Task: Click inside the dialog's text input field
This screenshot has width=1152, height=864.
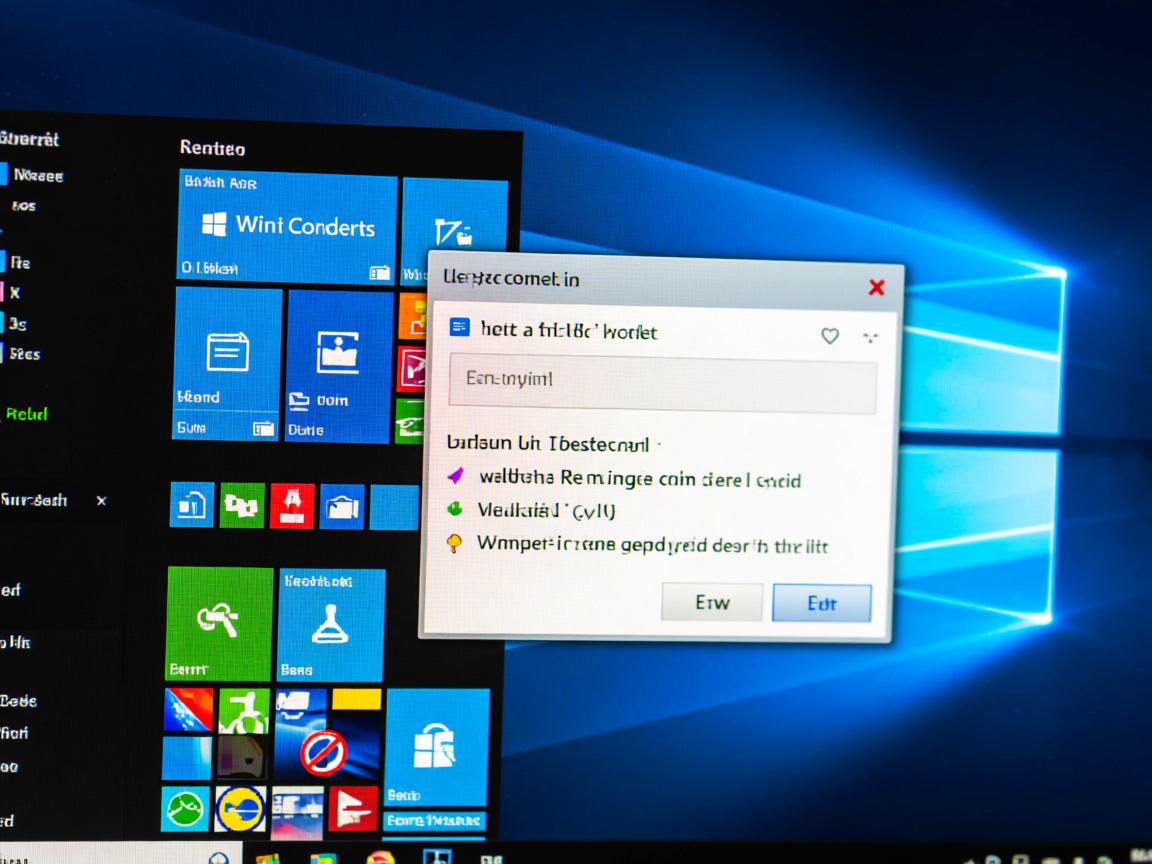Action: click(662, 383)
